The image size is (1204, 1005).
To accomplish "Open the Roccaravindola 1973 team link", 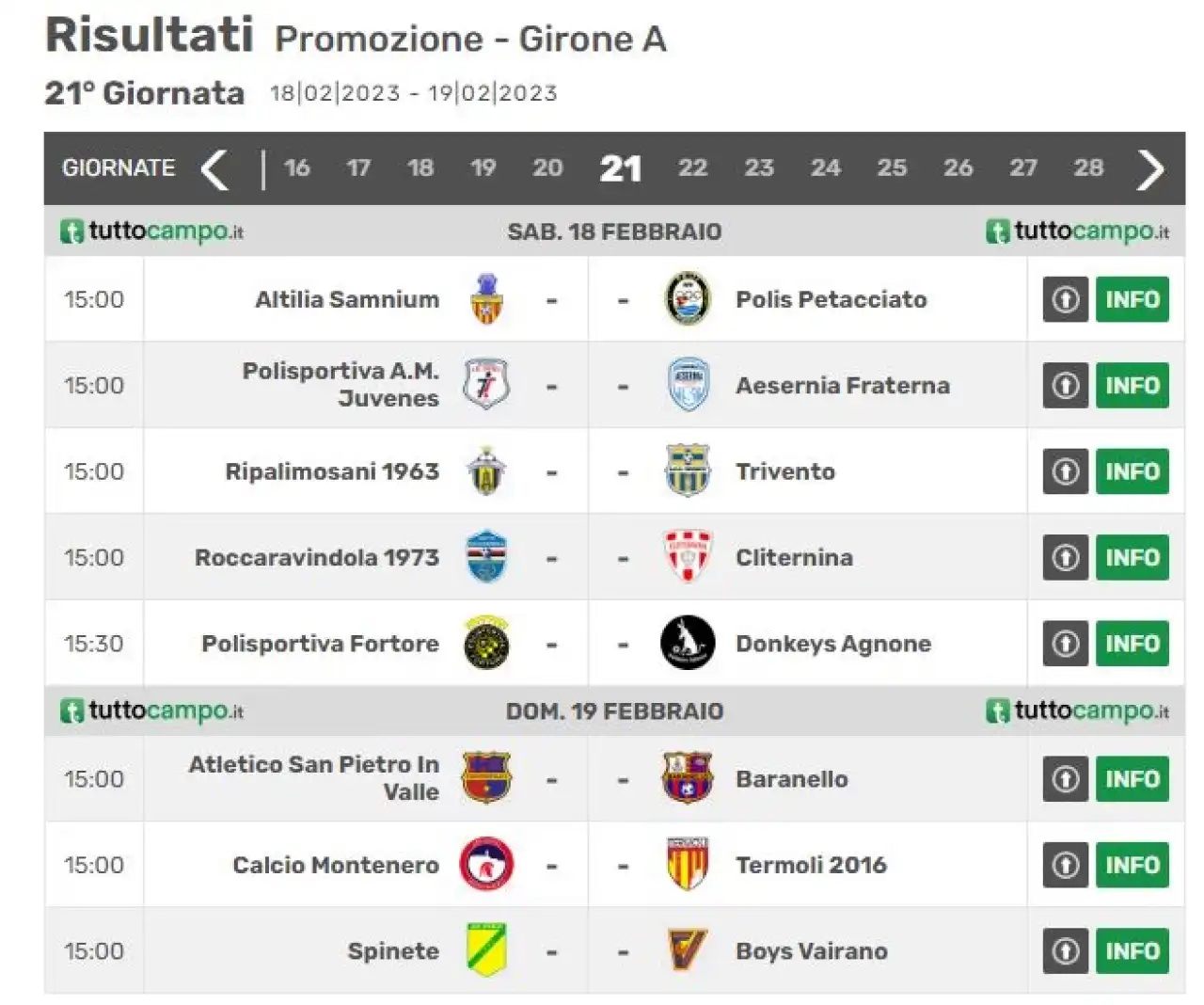I will point(316,557).
